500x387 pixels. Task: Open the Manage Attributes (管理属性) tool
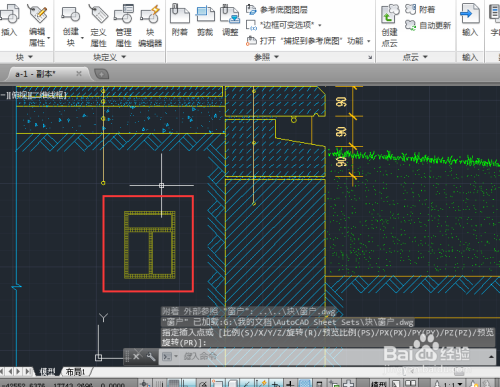(x=124, y=14)
